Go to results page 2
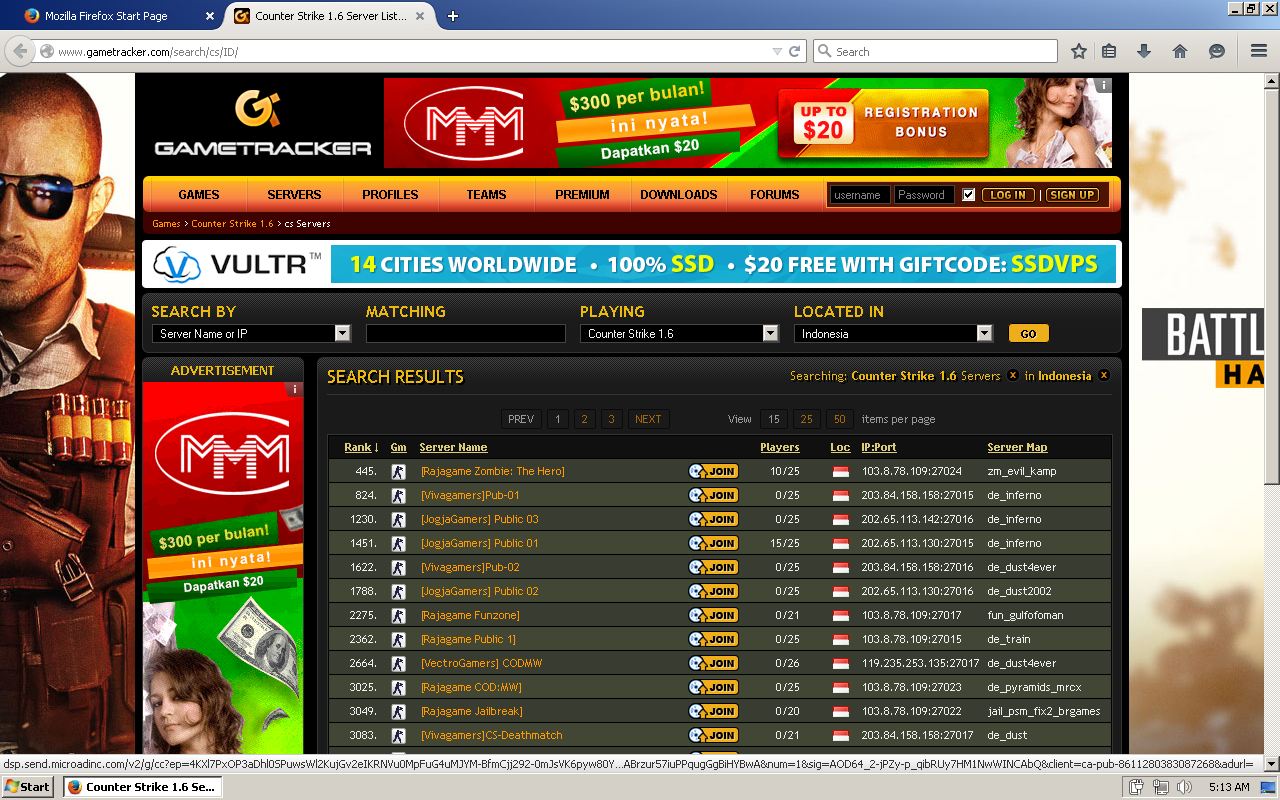 pos(585,419)
